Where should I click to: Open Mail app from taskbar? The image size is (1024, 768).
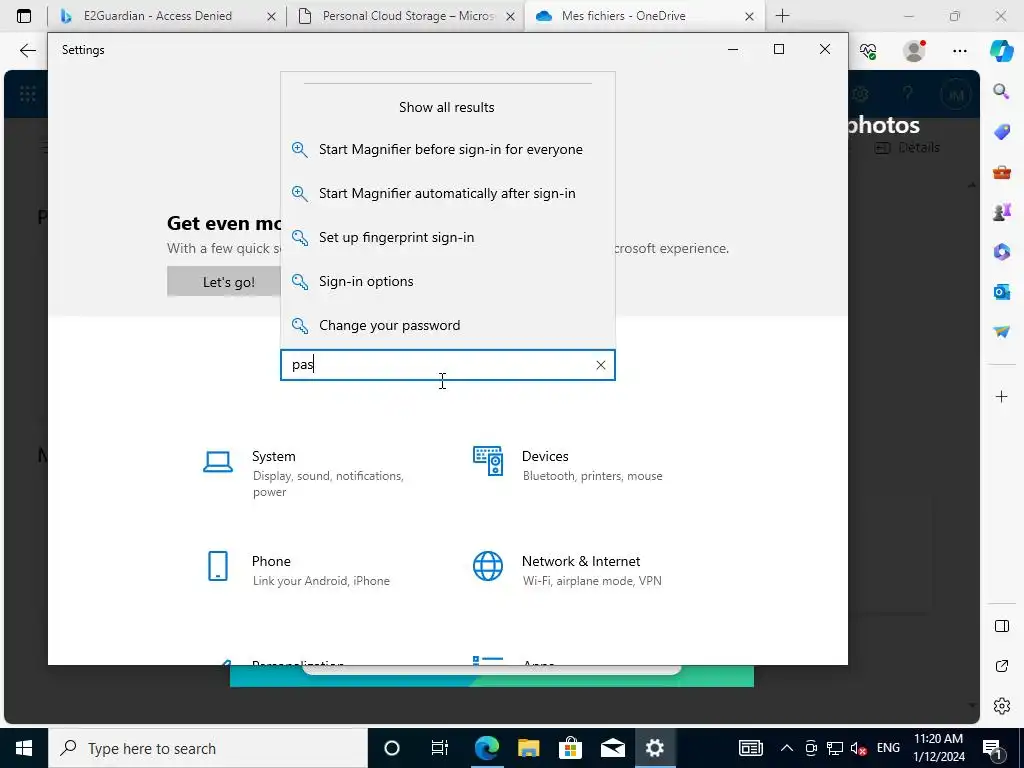pos(613,748)
